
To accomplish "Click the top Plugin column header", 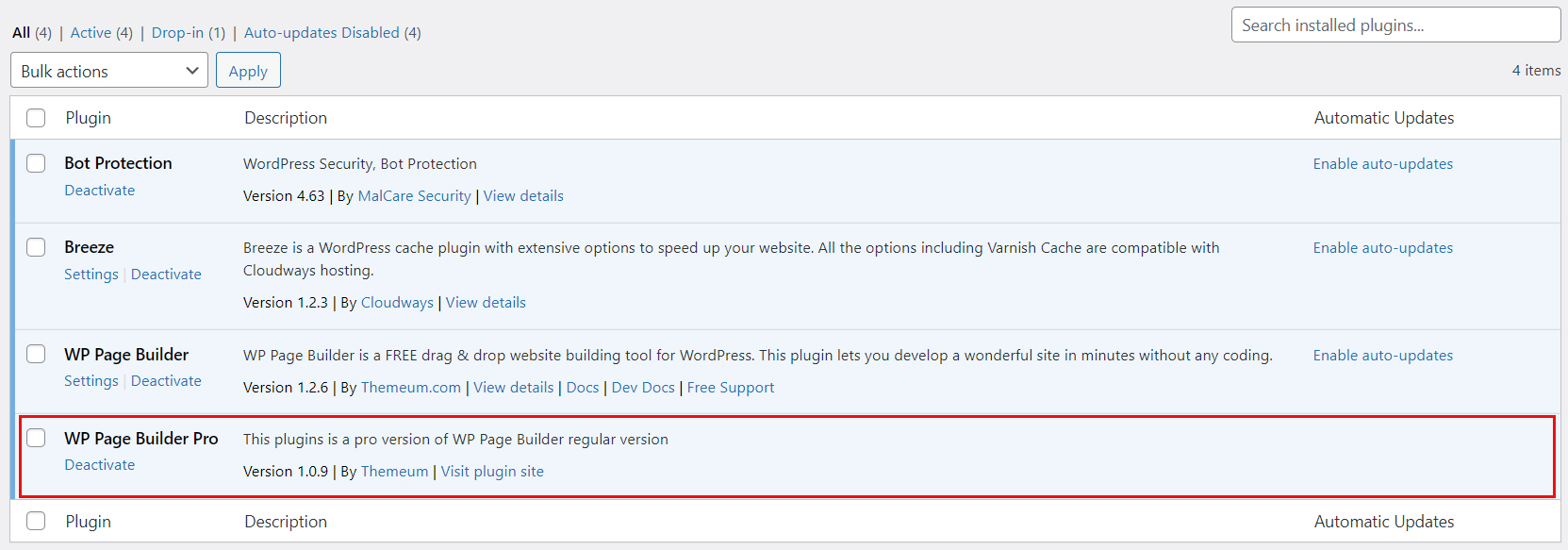I will pos(89,118).
